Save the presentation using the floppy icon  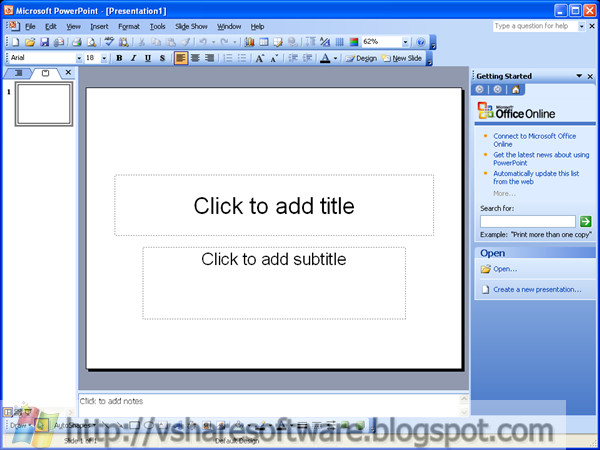point(44,42)
